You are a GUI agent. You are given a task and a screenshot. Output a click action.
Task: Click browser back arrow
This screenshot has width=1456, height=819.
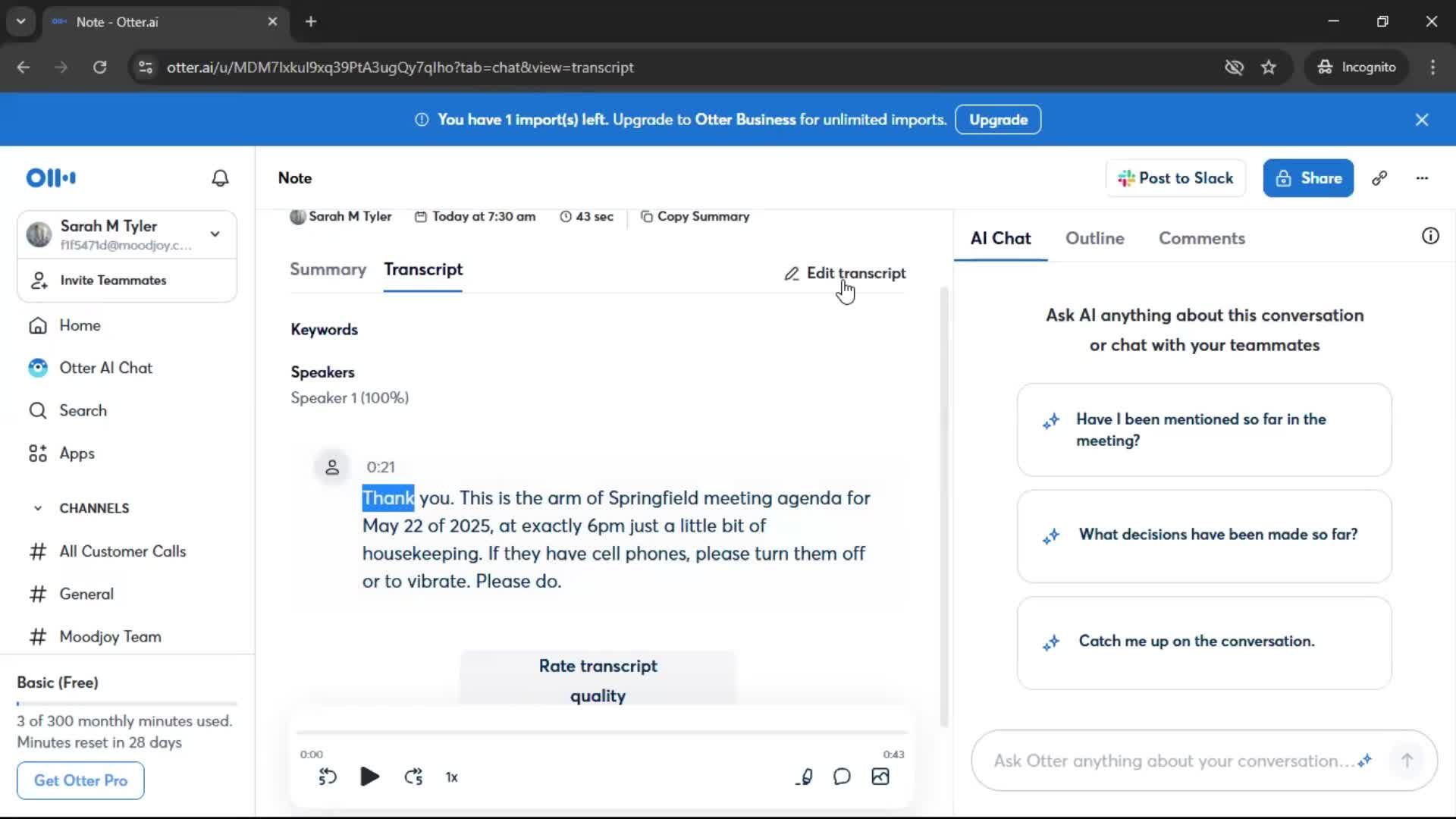tap(24, 67)
